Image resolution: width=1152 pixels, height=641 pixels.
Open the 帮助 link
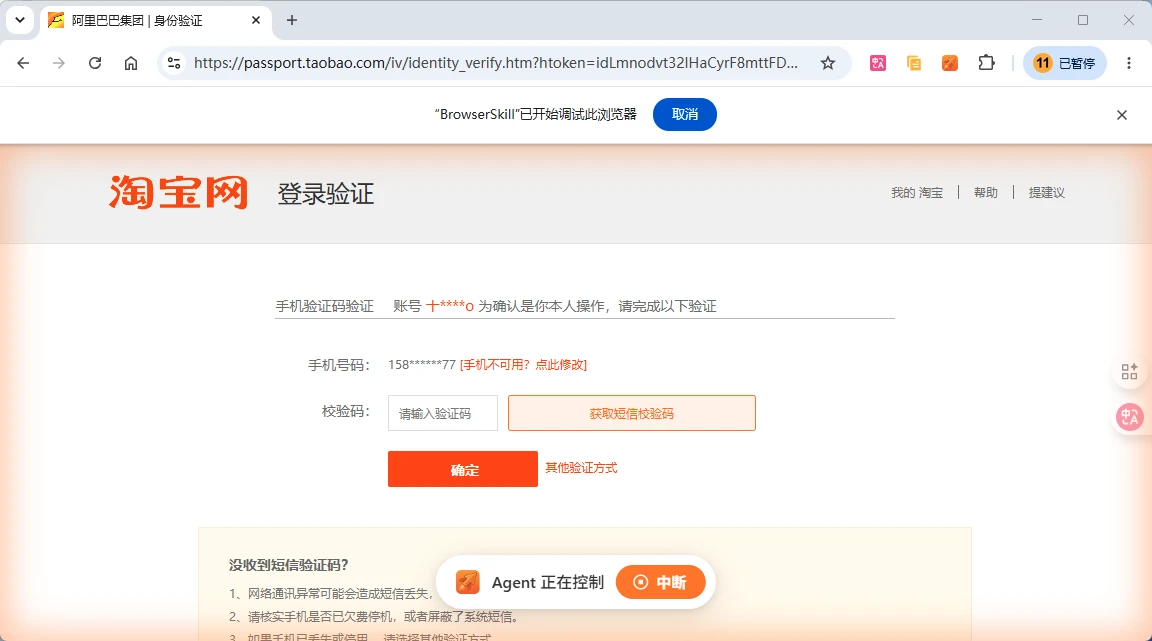[986, 193]
